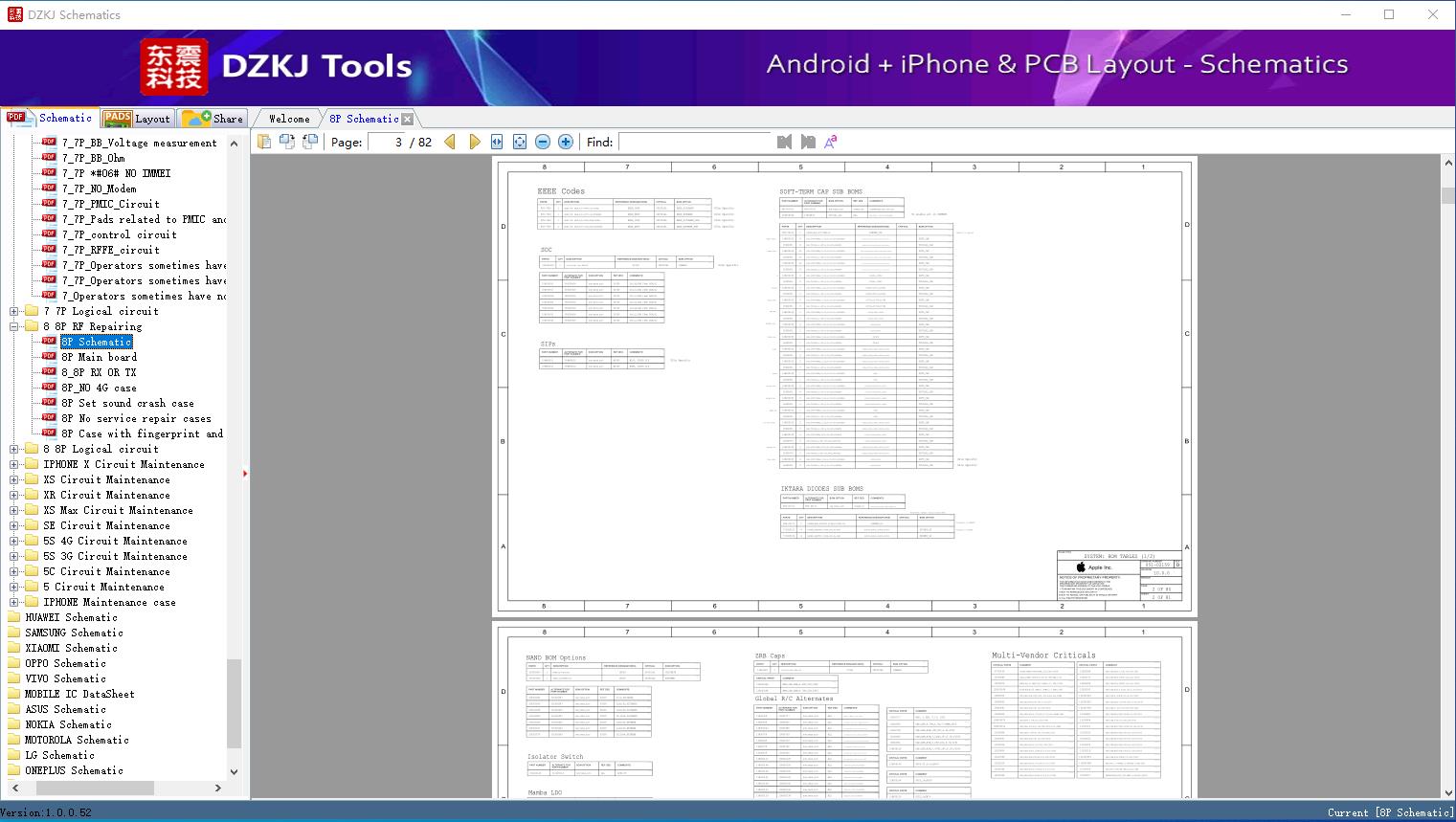Switch to the Layout panel tab
The height and width of the screenshot is (822, 1456).
point(137,119)
